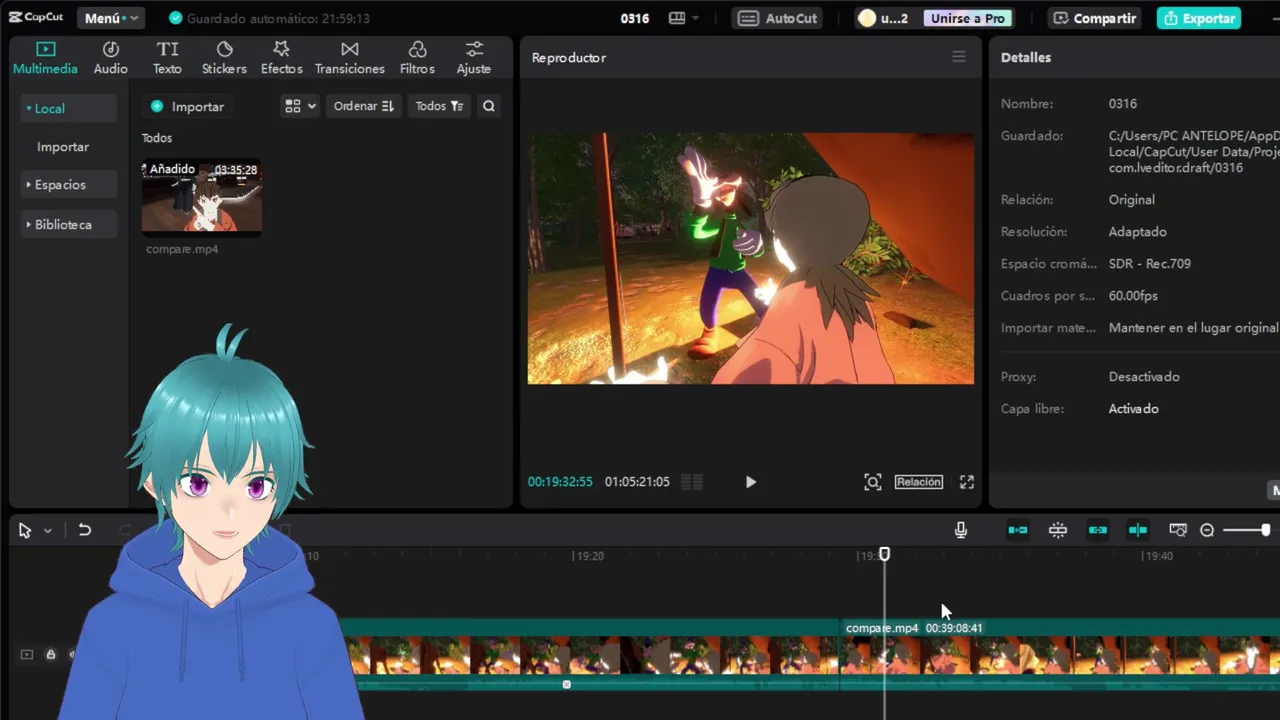Image resolution: width=1280 pixels, height=720 pixels.
Task: Click the Detalles panel heading
Action: [1026, 57]
